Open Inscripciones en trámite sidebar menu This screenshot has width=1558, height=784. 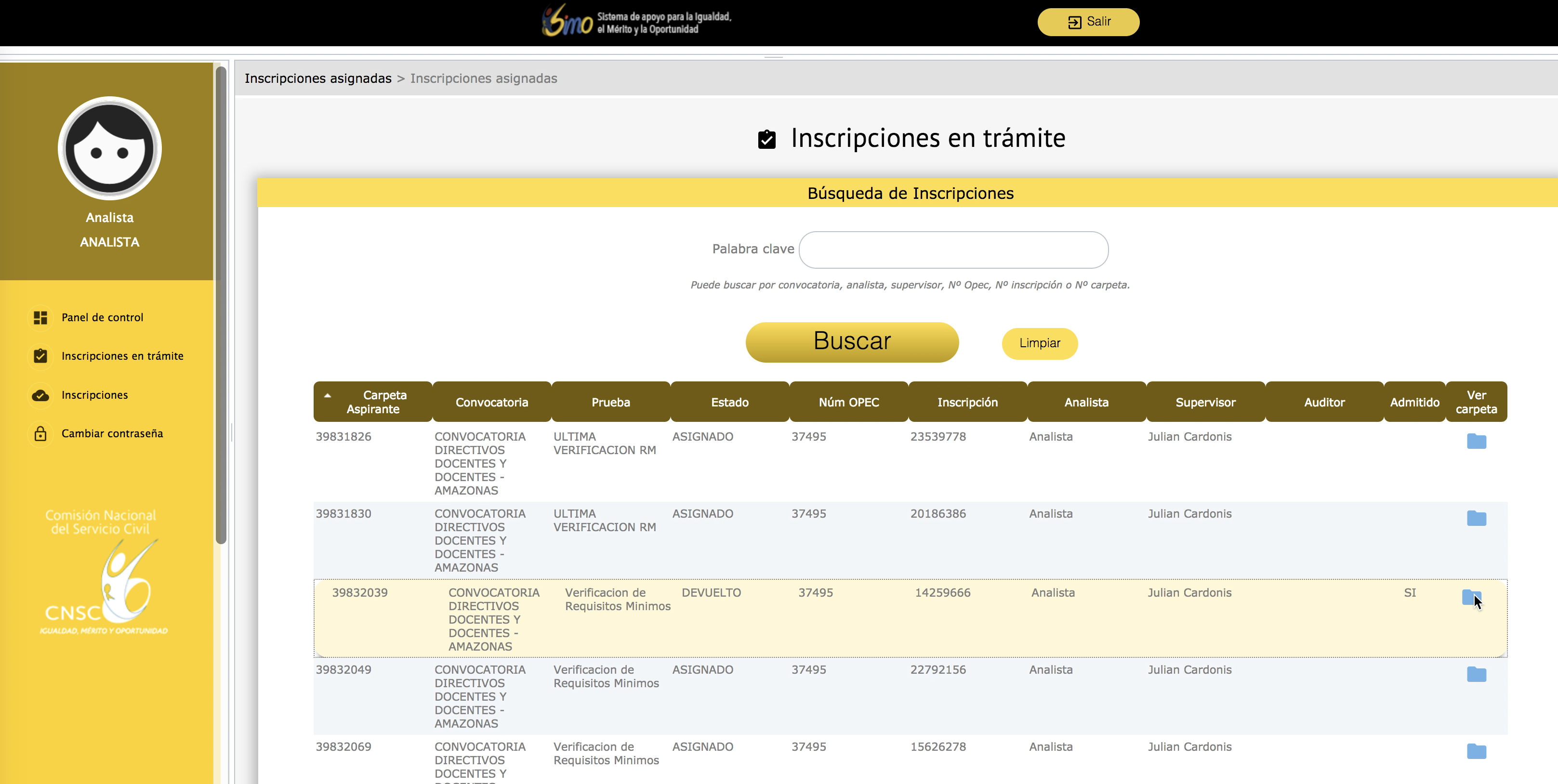[x=122, y=356]
